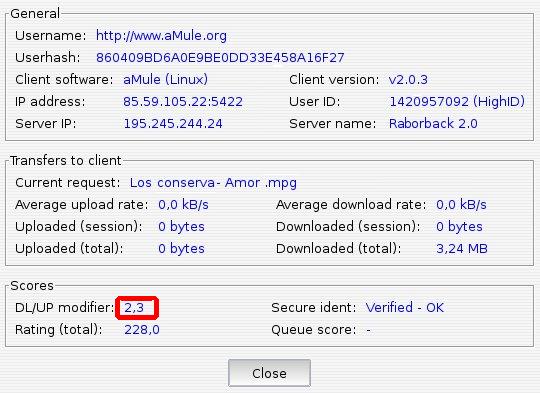This screenshot has height=393, width=540.
Task: Click the Username: label
Action: click(x=51, y=36)
